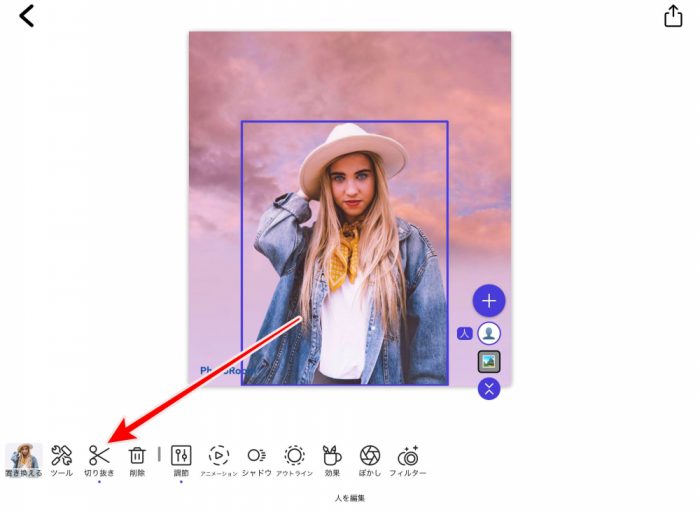
Task: Select the person layer circle thumbnail
Action: [x=489, y=333]
